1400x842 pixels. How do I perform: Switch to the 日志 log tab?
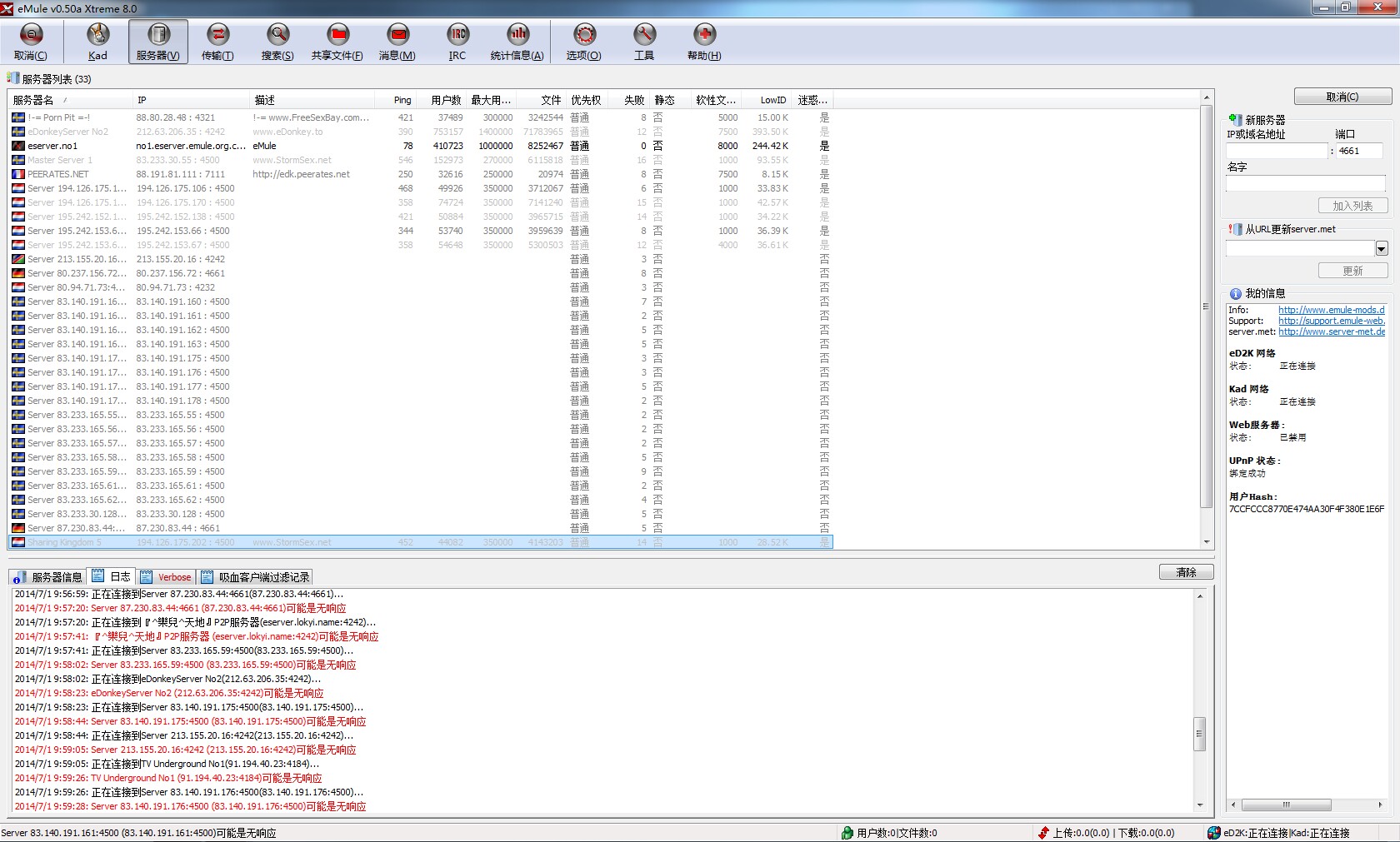click(x=112, y=576)
